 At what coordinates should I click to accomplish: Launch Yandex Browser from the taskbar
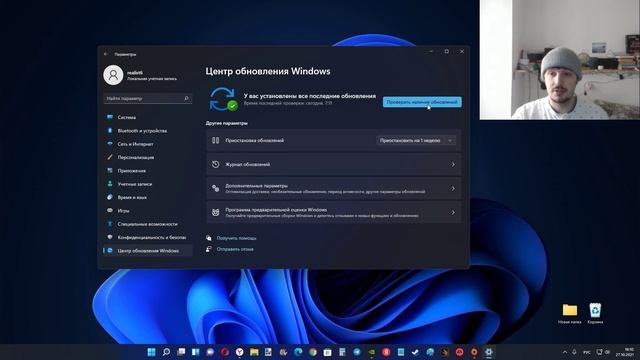[x=240, y=352]
